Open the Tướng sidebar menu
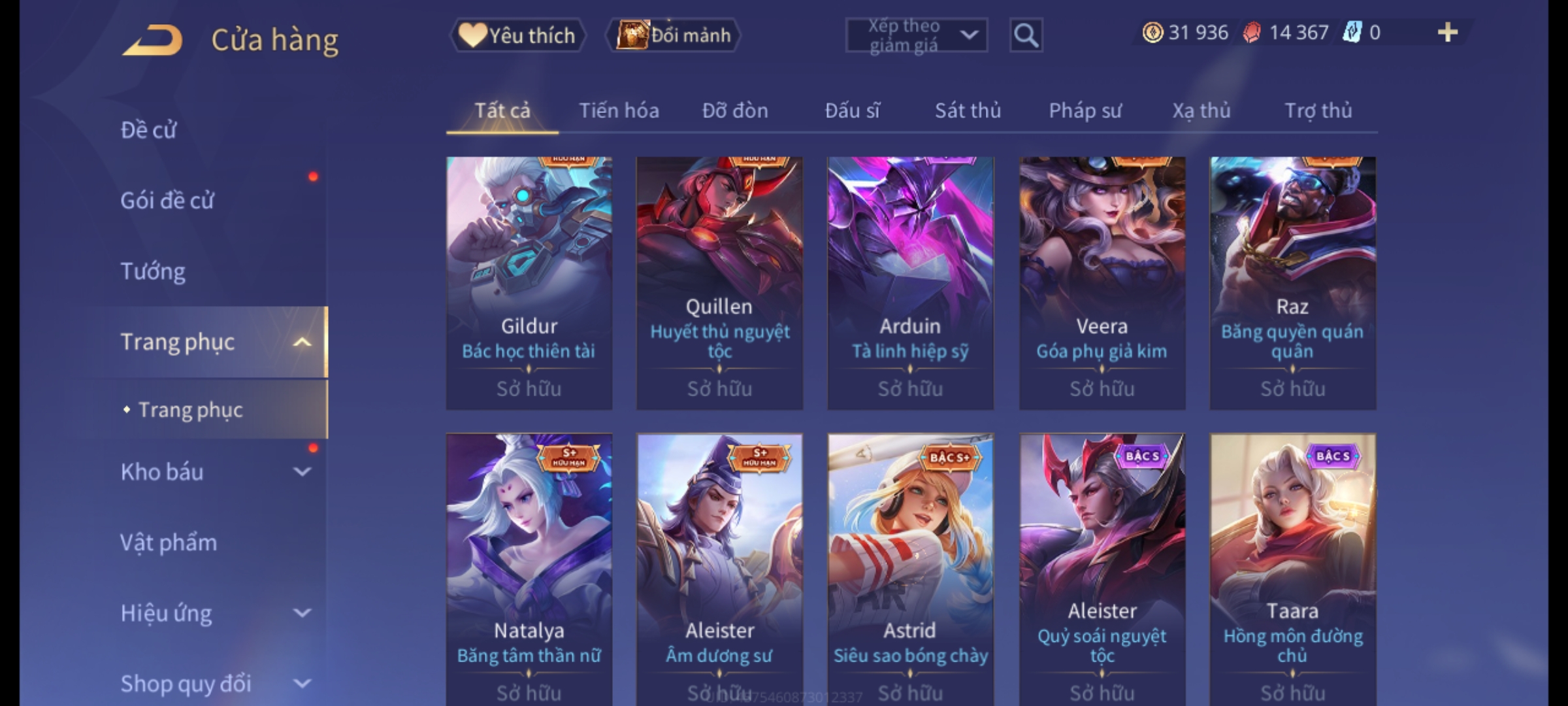The width and height of the screenshot is (1568, 706). click(153, 271)
